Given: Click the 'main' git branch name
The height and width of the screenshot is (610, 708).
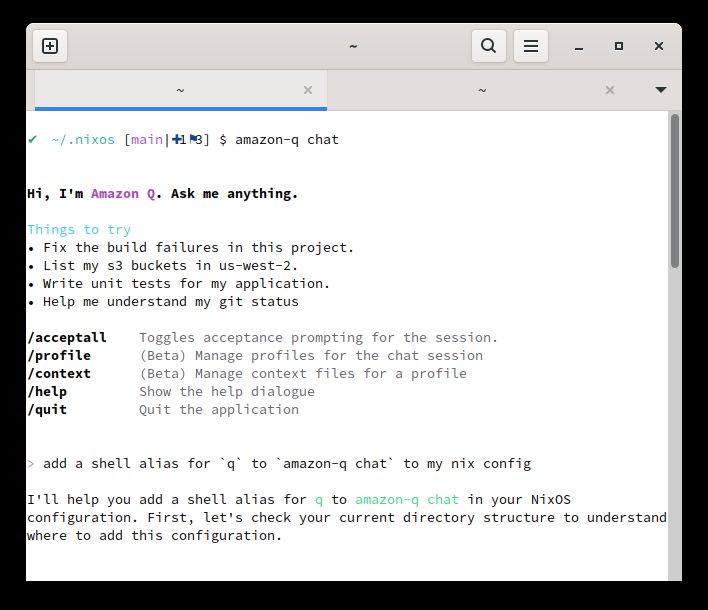Looking at the screenshot, I should [147, 140].
